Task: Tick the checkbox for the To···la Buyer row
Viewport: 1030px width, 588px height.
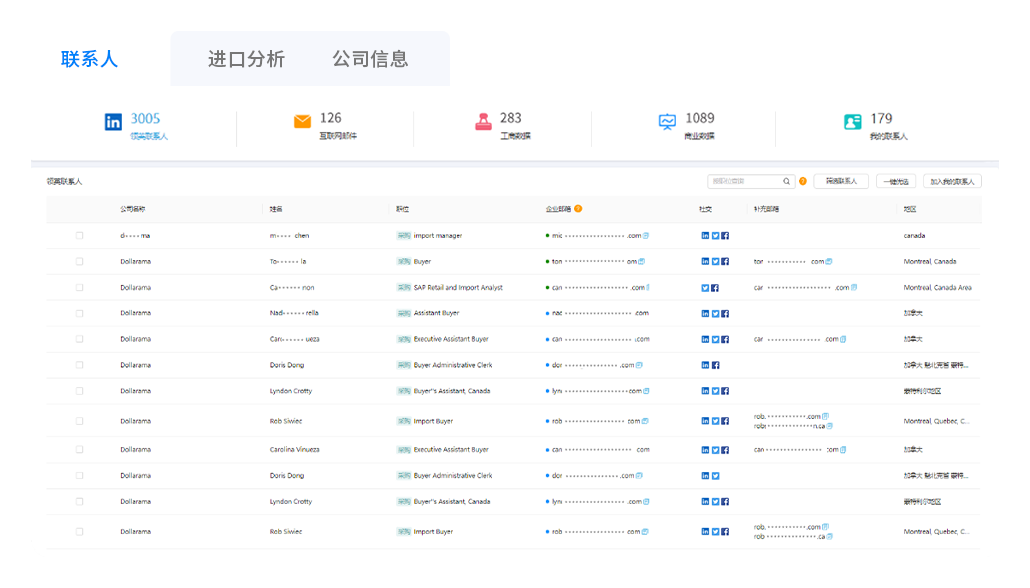Action: [x=79, y=261]
